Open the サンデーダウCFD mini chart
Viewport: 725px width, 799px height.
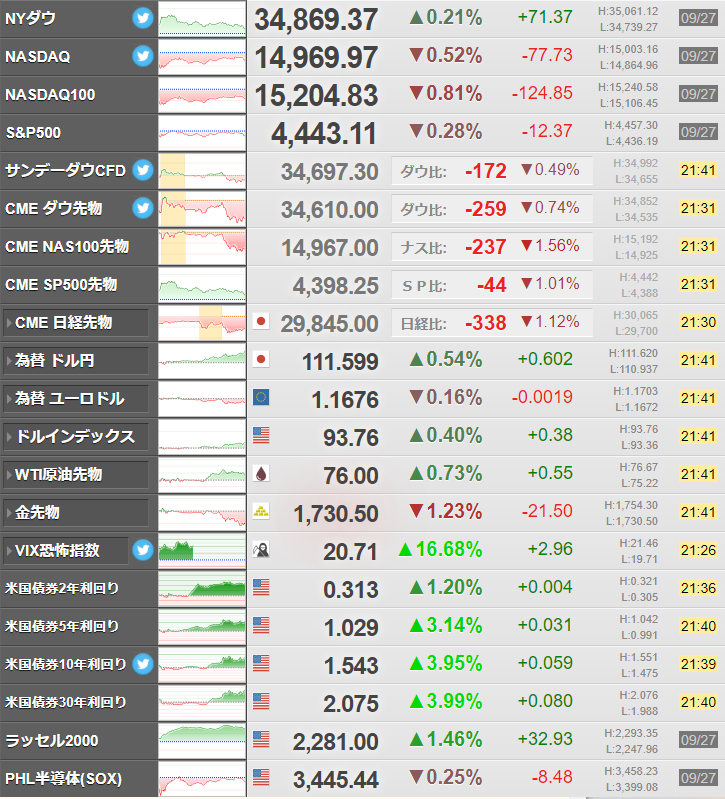tap(202, 171)
